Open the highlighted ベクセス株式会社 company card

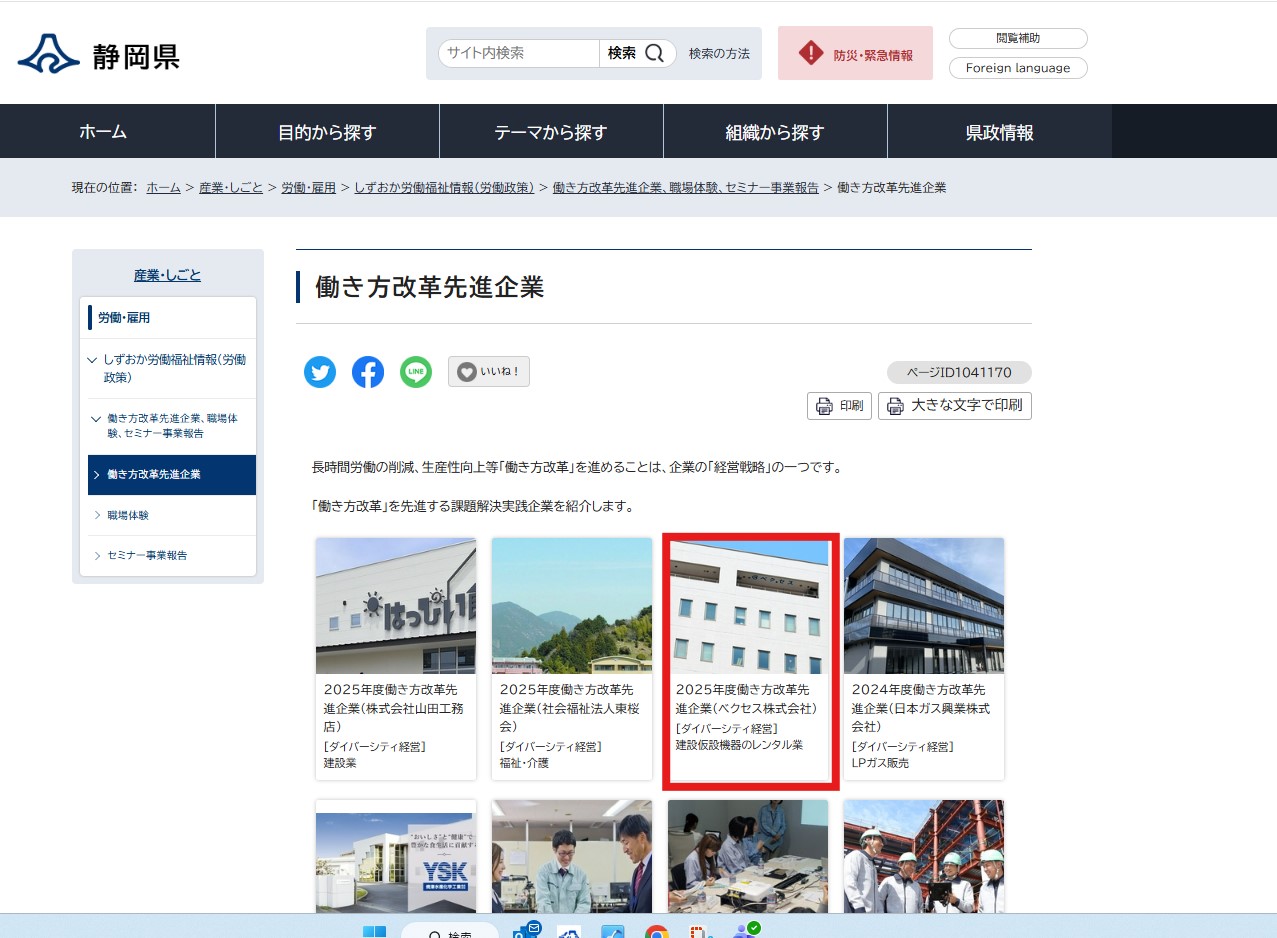[x=748, y=658]
